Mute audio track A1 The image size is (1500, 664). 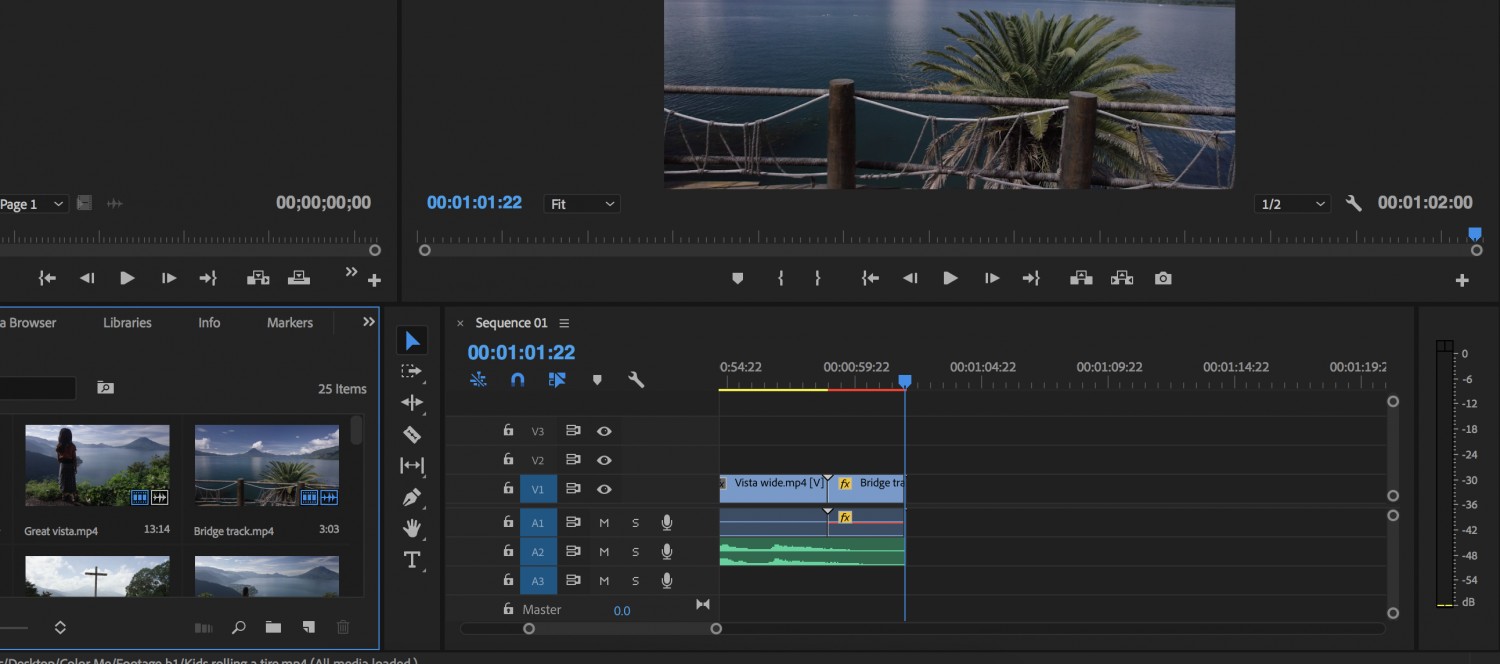point(604,523)
